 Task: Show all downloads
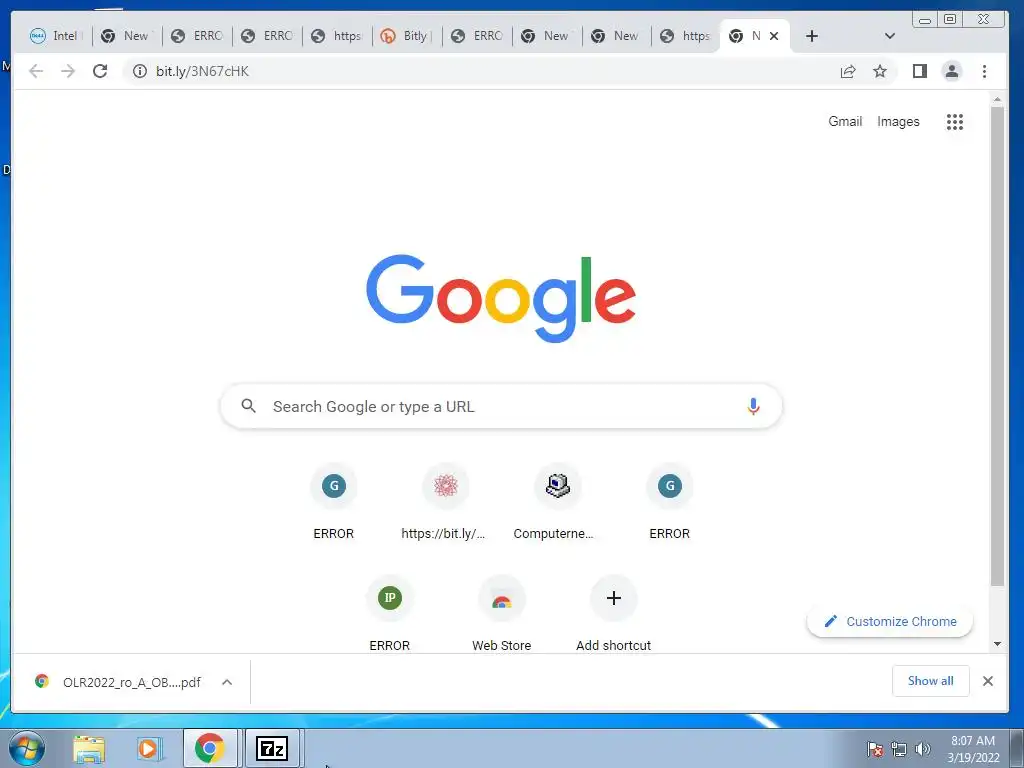coord(931,681)
